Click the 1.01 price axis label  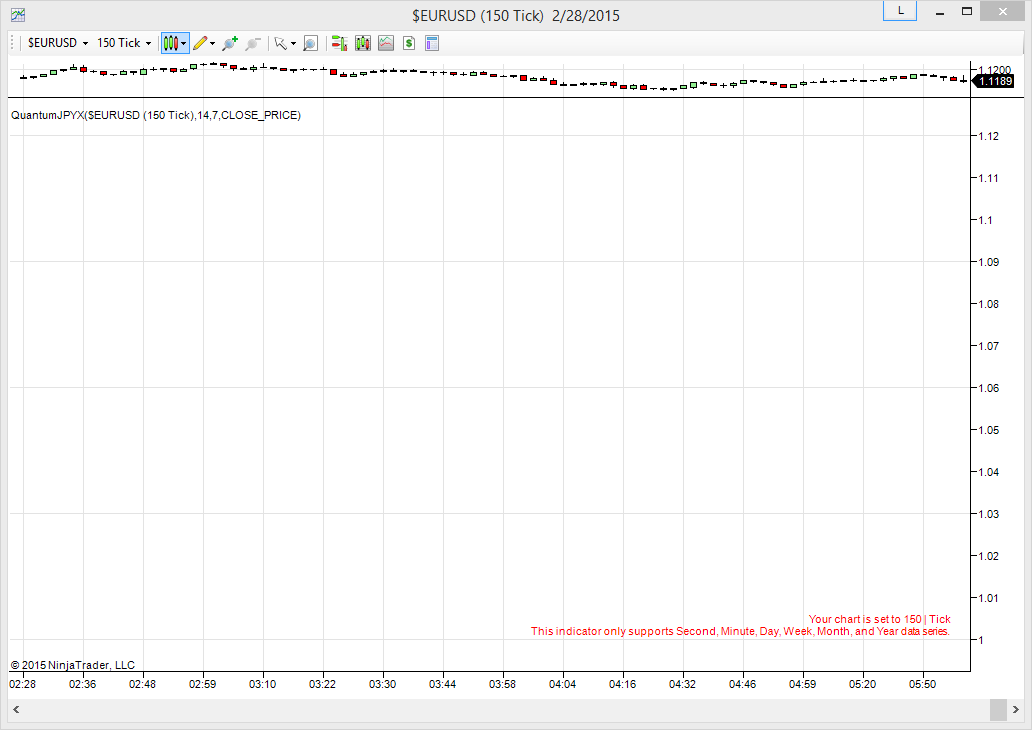[989, 598]
